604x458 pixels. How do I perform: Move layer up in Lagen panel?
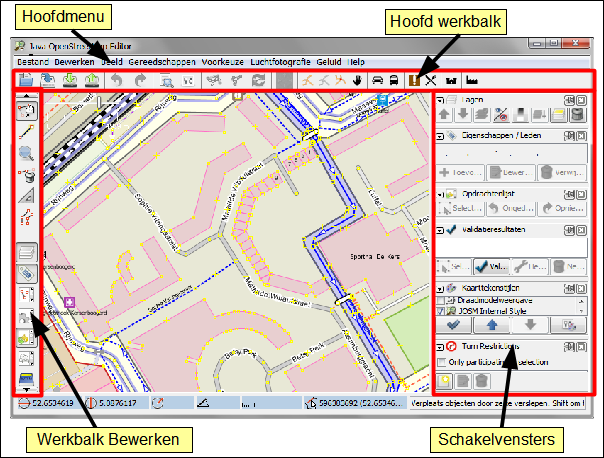click(444, 114)
